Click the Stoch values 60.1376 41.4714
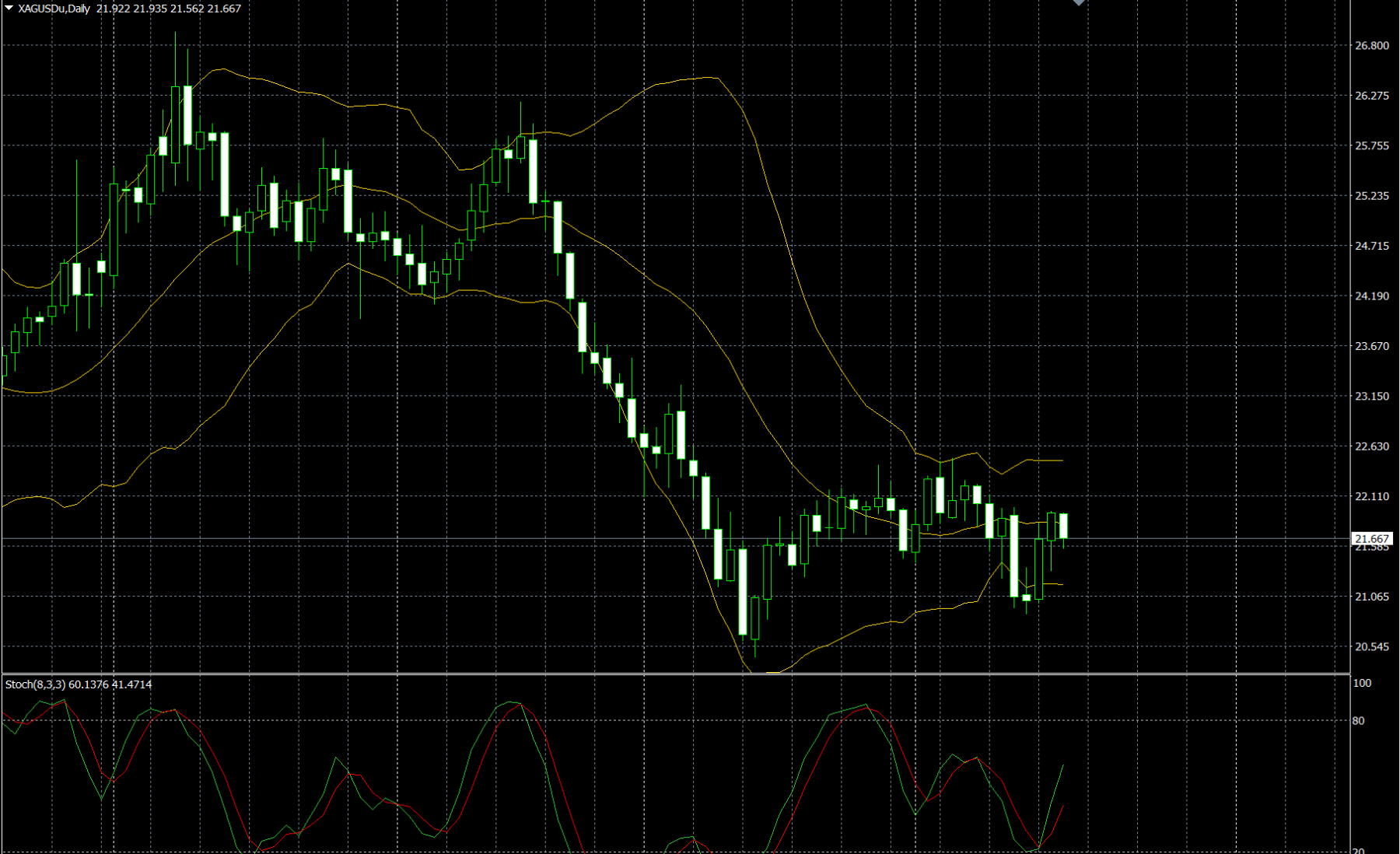This screenshot has height=854, width=1400. coord(110,684)
